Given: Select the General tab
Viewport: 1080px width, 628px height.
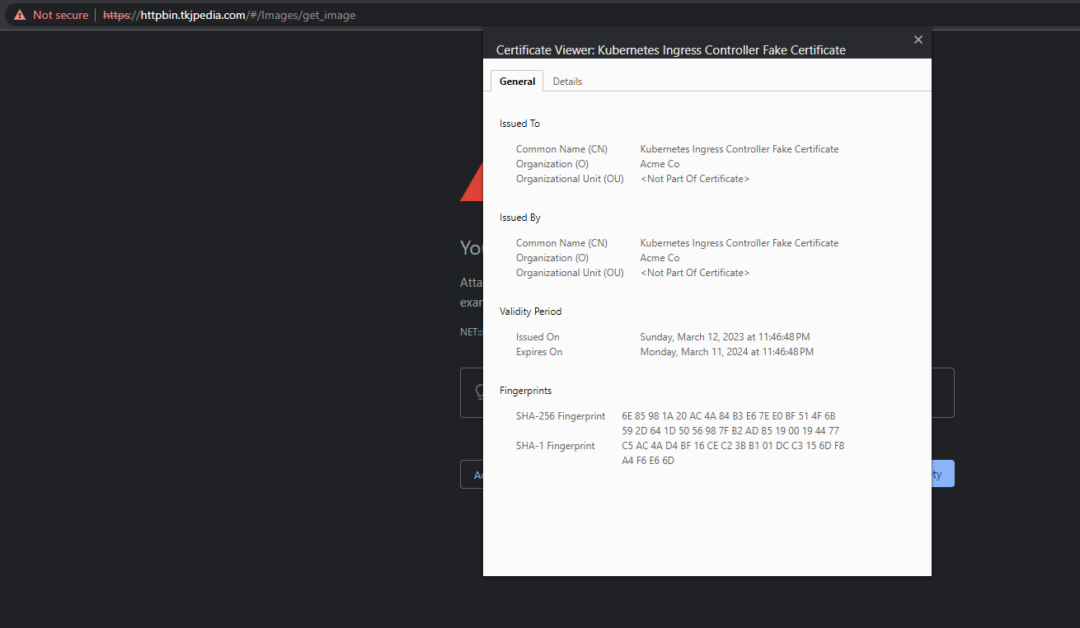Looking at the screenshot, I should coord(516,81).
